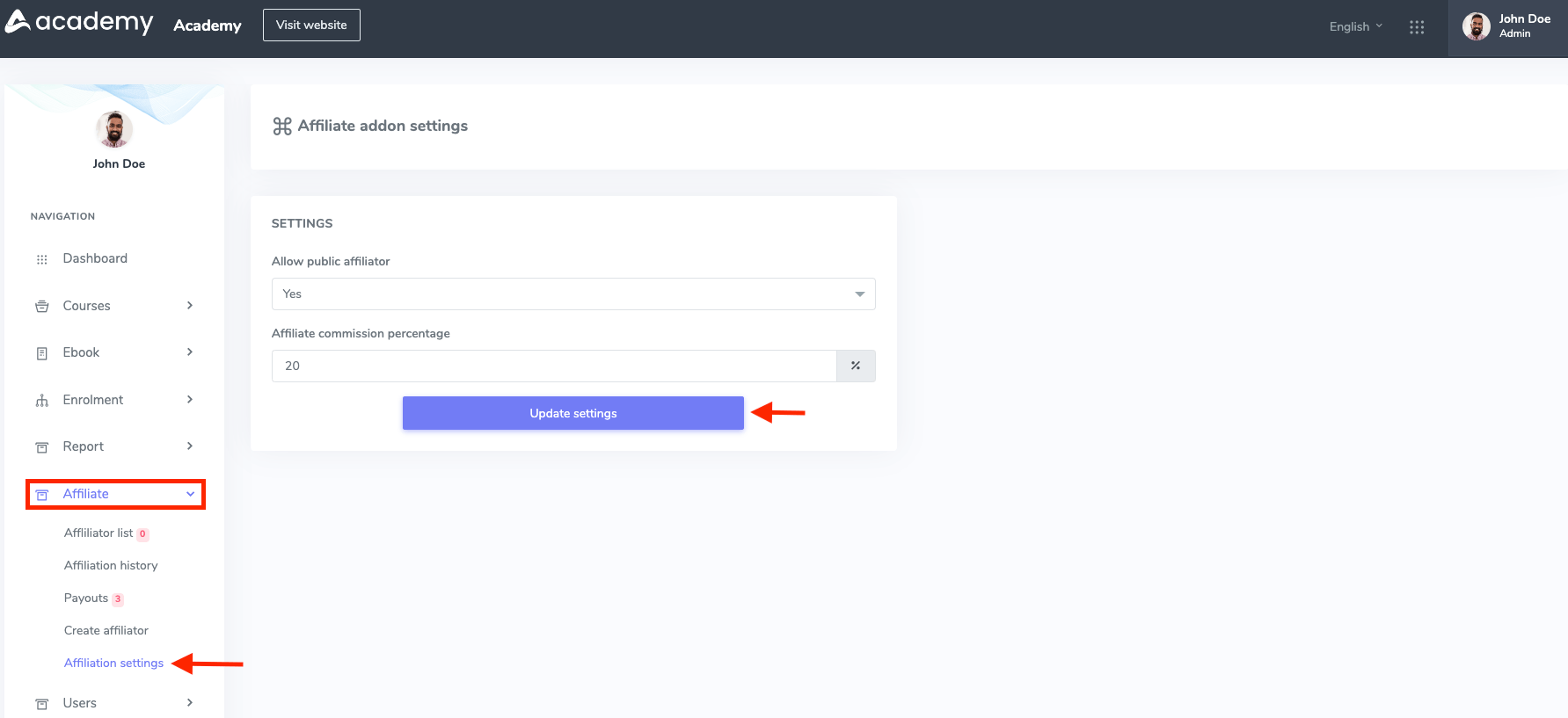Viewport: 1568px width, 718px height.
Task: Open the Affiliator list menu item
Action: pyautogui.click(x=98, y=533)
